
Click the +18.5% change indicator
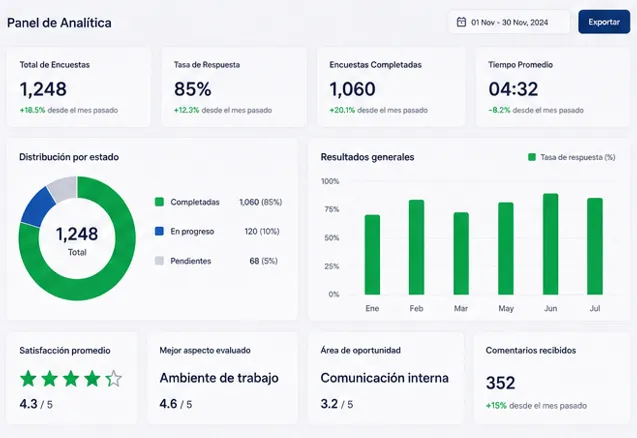click(32, 110)
